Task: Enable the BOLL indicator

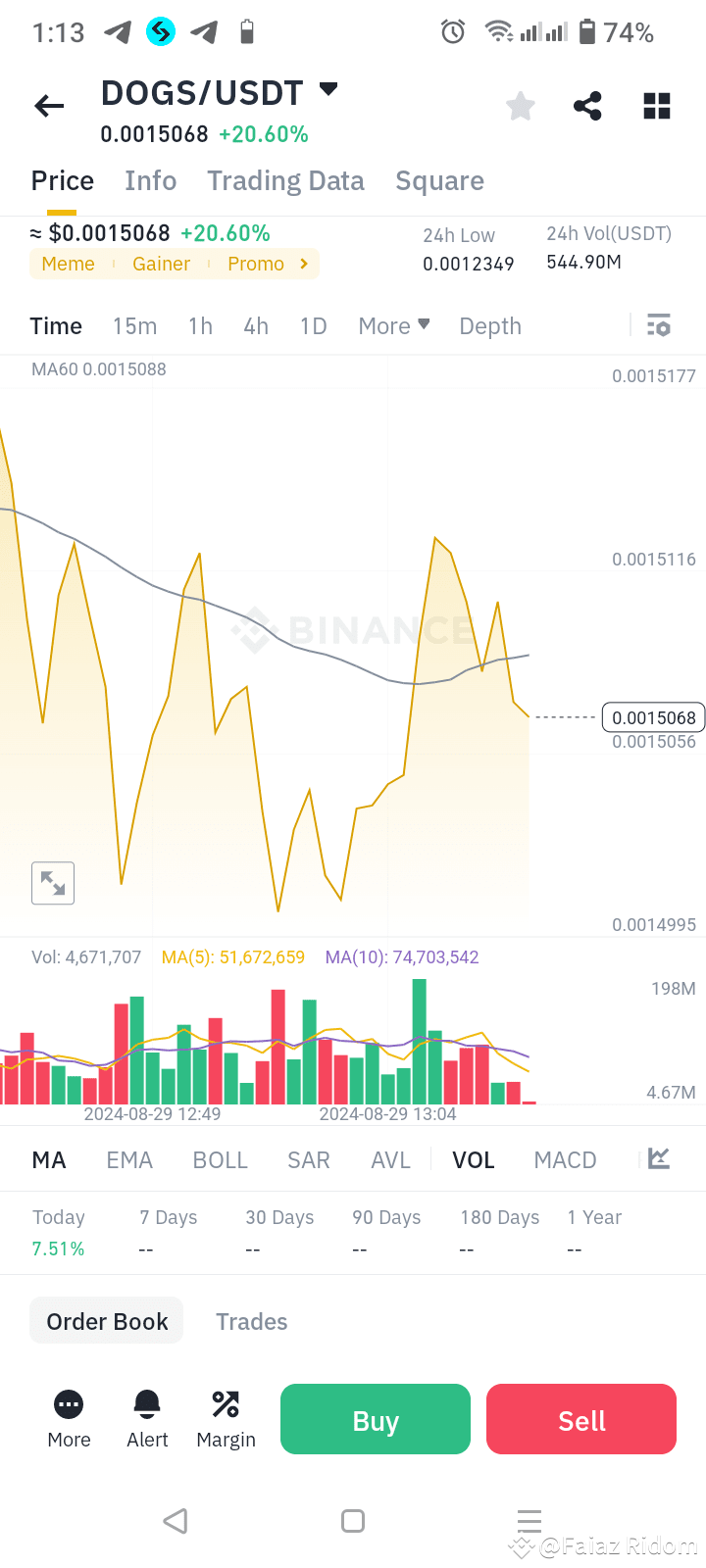Action: point(220,1159)
